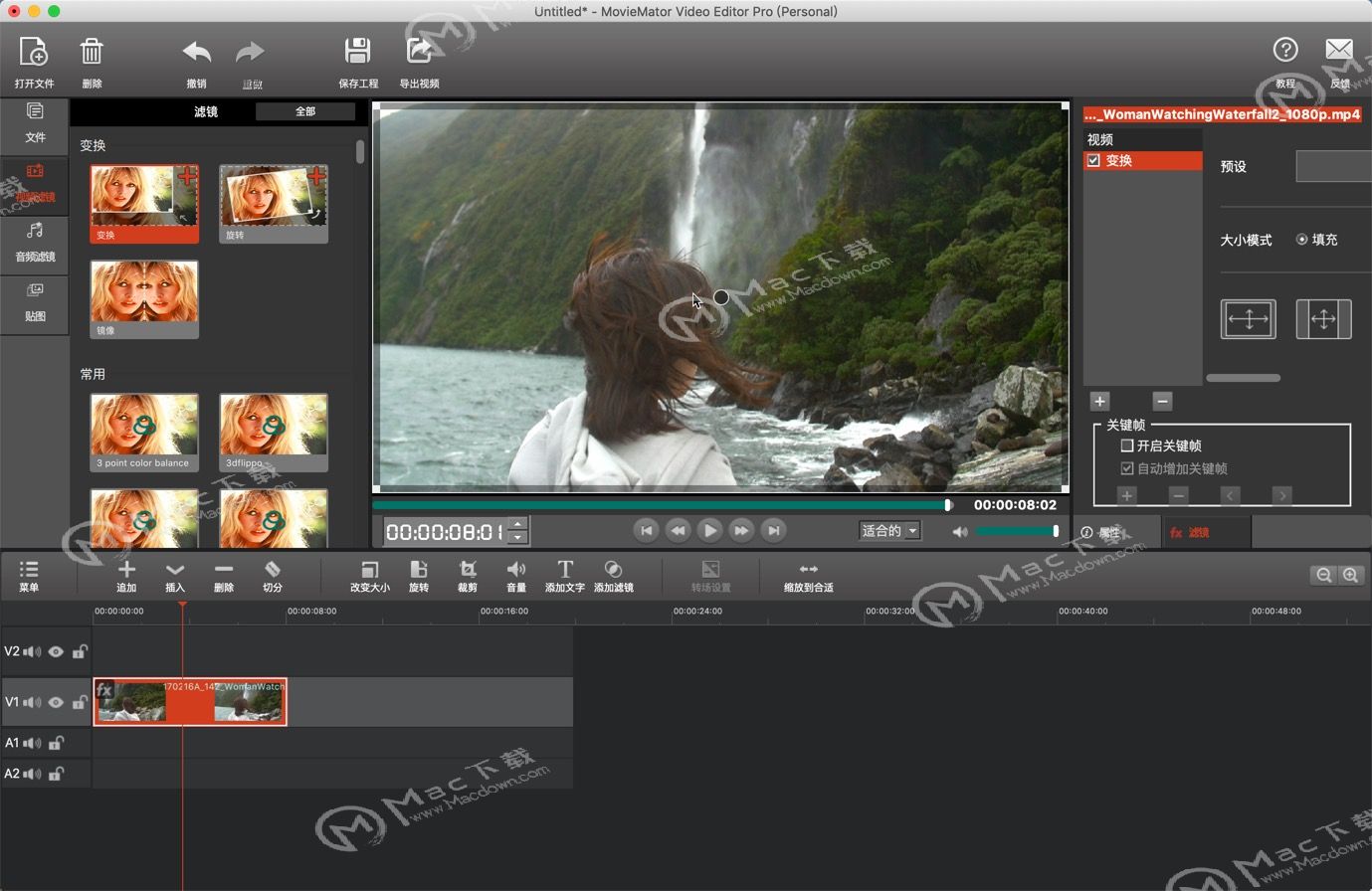Skip to the end of the preview
Viewport: 1372px width, 891px height.
pyautogui.click(x=773, y=531)
